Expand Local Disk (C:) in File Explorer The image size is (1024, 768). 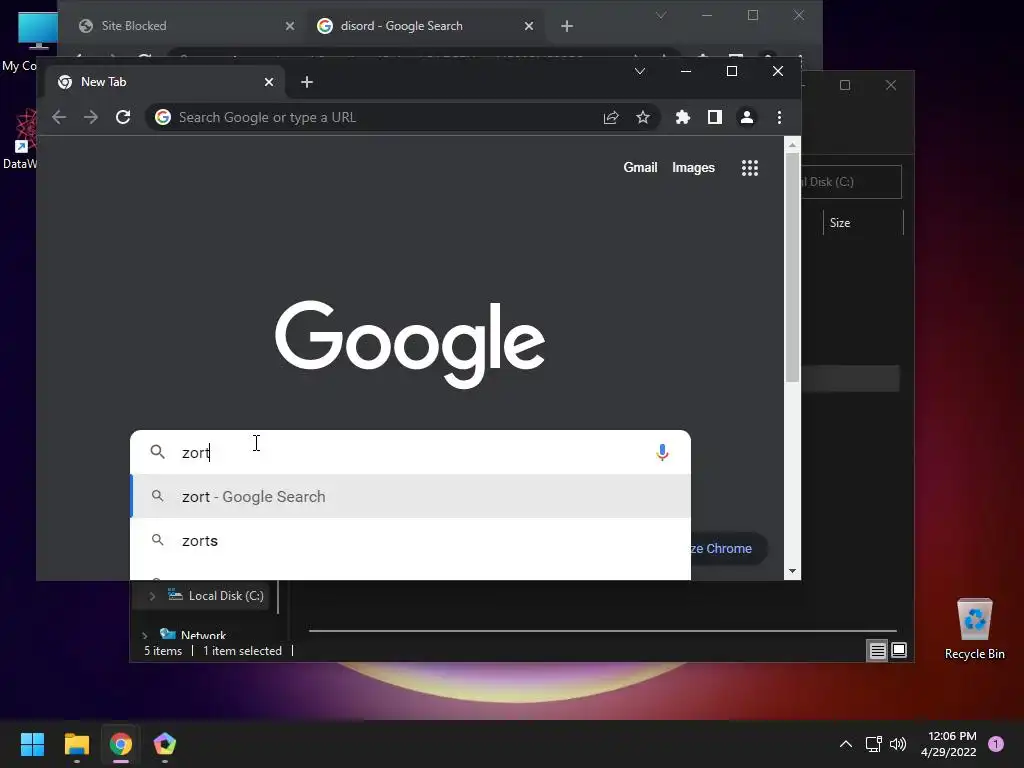click(x=152, y=596)
